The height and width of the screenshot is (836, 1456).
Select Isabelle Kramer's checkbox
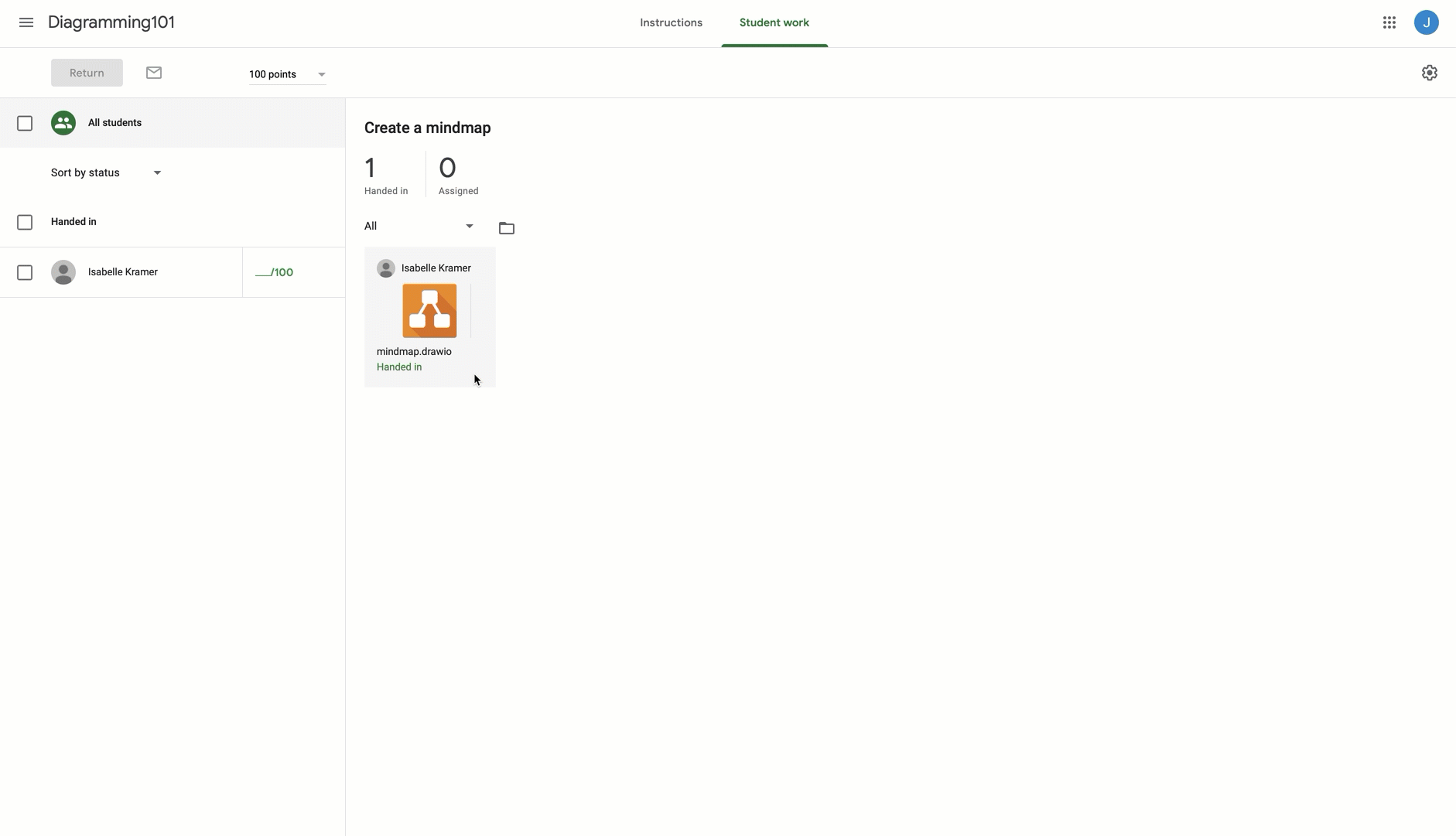click(x=25, y=272)
